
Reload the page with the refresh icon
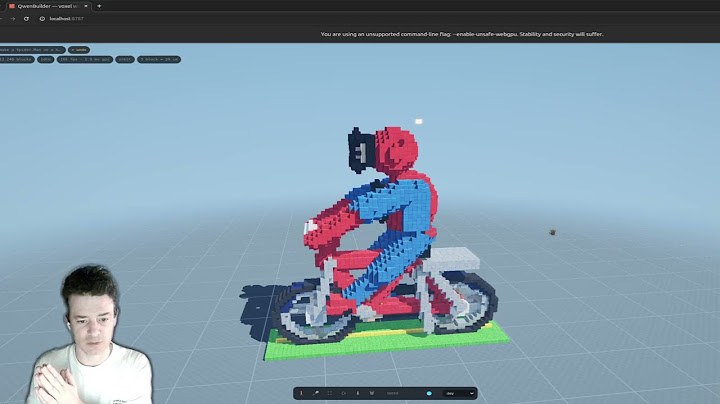[26, 19]
